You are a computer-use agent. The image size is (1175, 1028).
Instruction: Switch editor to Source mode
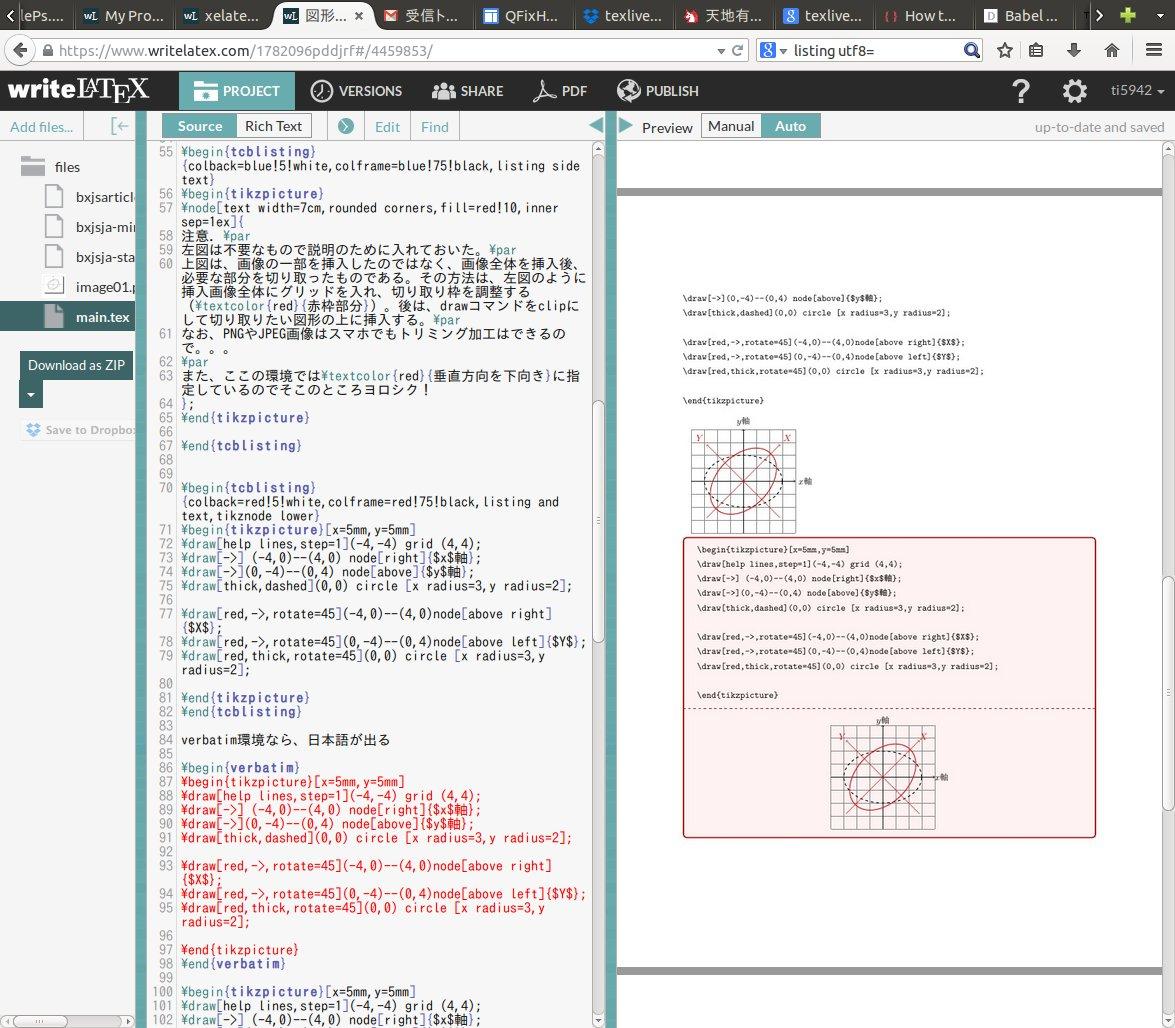(x=199, y=126)
